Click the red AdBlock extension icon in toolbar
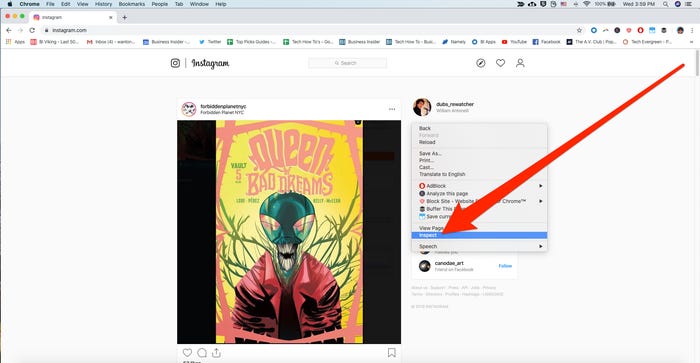 click(640, 30)
